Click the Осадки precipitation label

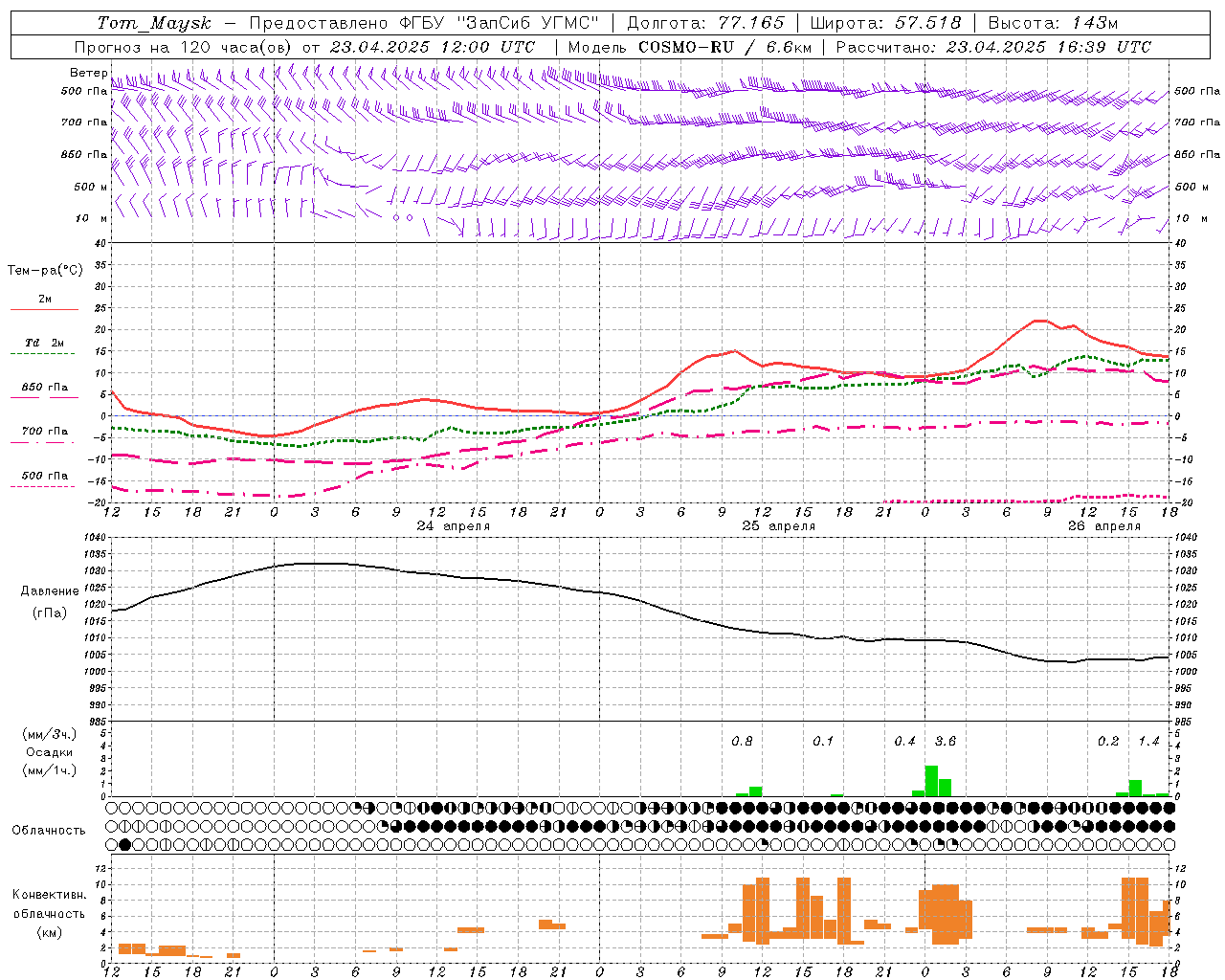pos(50,752)
